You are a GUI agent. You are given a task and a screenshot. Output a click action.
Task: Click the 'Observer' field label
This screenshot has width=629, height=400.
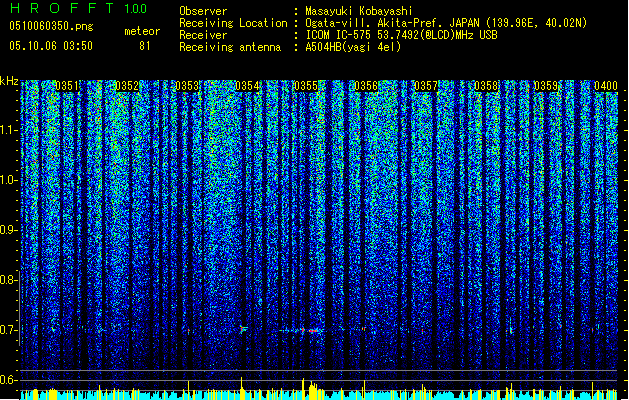click(203, 11)
